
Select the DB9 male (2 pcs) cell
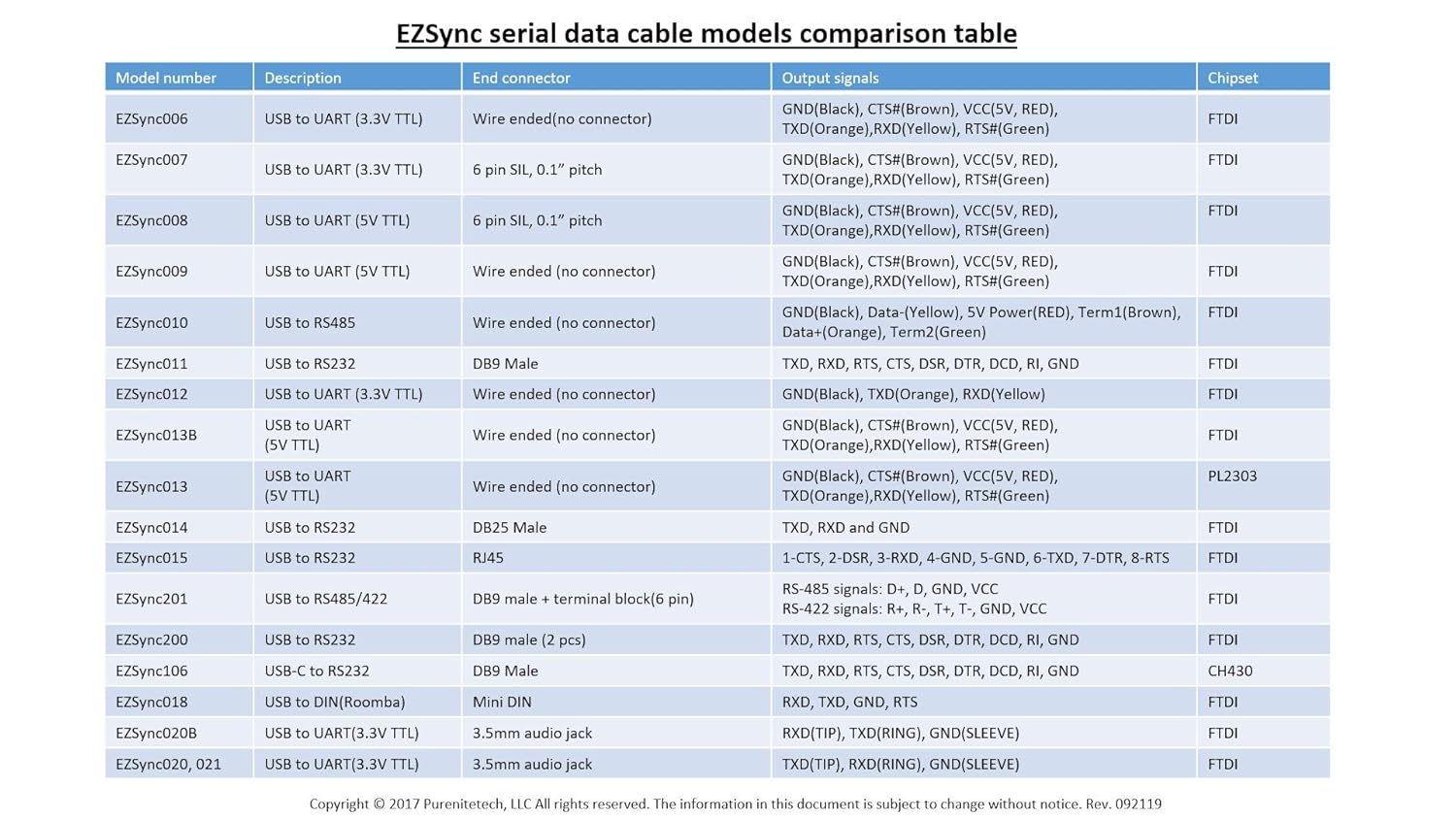coord(529,639)
